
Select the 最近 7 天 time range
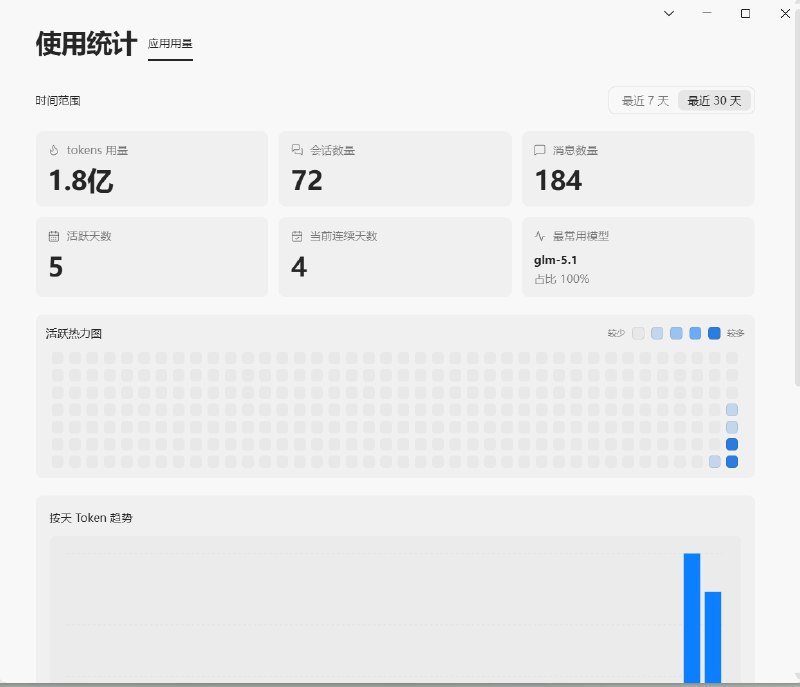[x=645, y=101]
